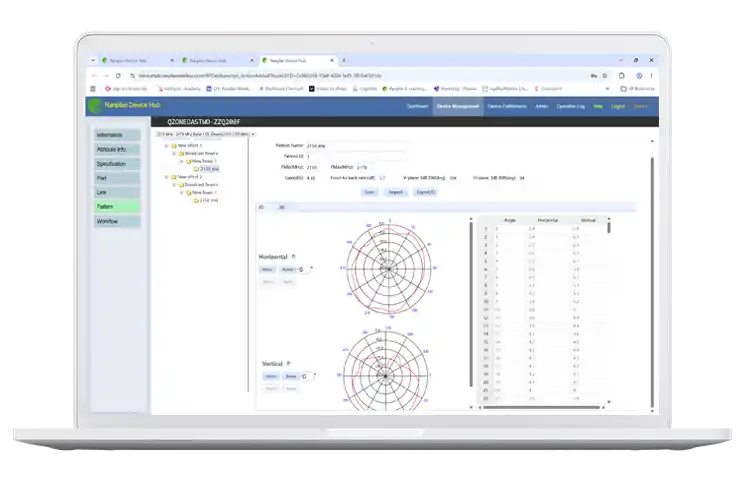744x481 pixels.
Task: Click the Horizontal rotate angle field
Action: pos(304,269)
